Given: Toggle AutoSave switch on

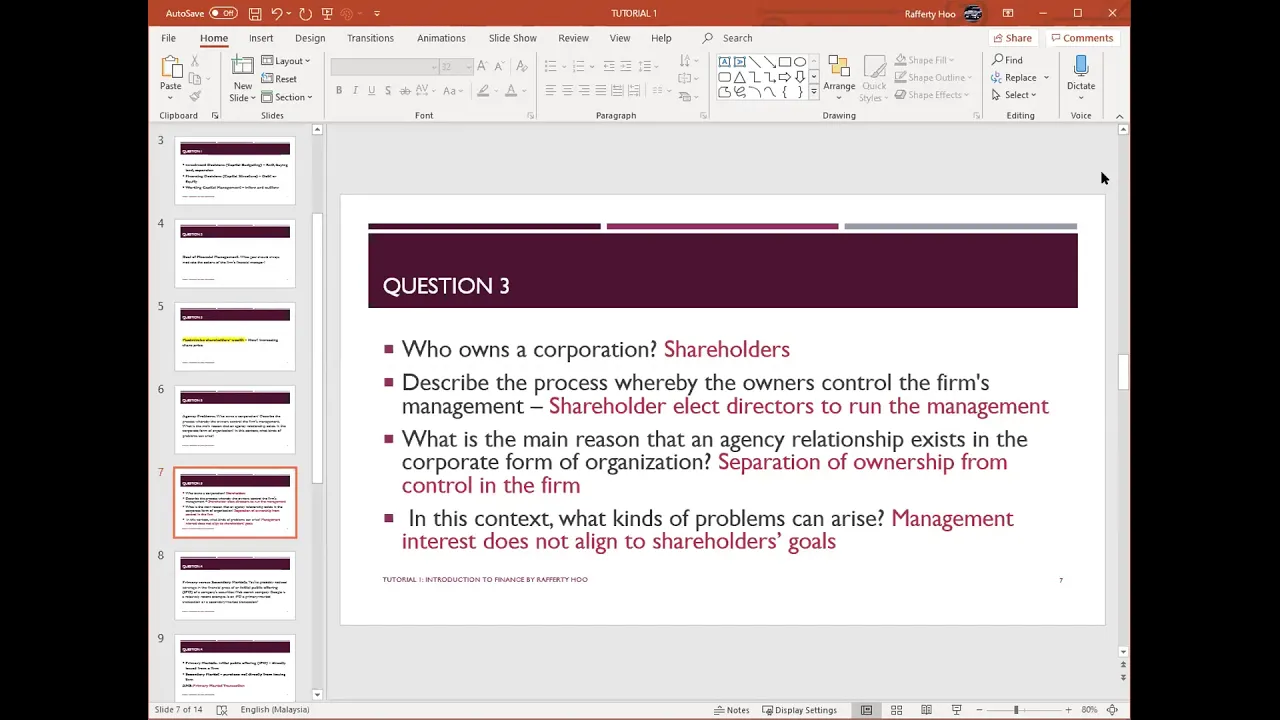Looking at the screenshot, I should 222,13.
